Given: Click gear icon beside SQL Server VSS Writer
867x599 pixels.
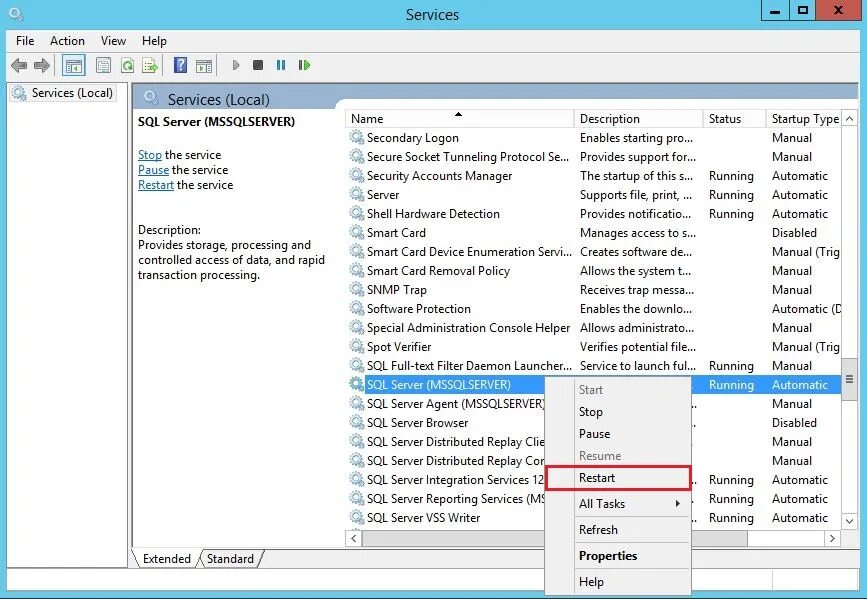Looking at the screenshot, I should tap(357, 517).
